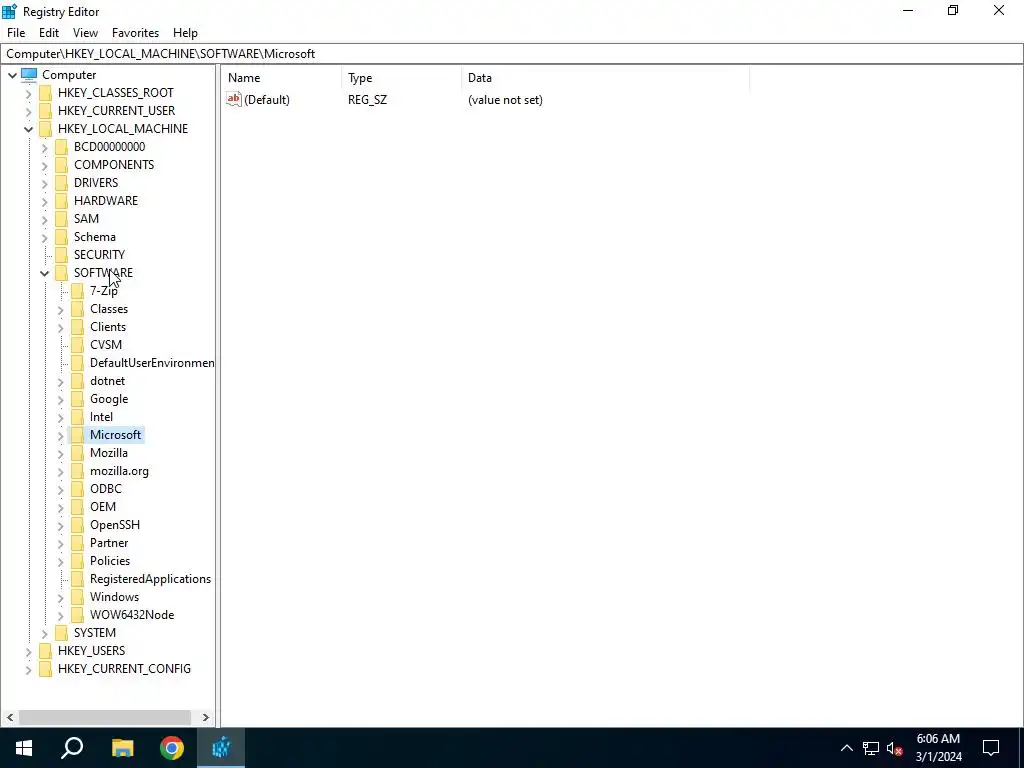Viewport: 1024px width, 768px height.
Task: Click the Schema folder icon
Action: (61, 236)
